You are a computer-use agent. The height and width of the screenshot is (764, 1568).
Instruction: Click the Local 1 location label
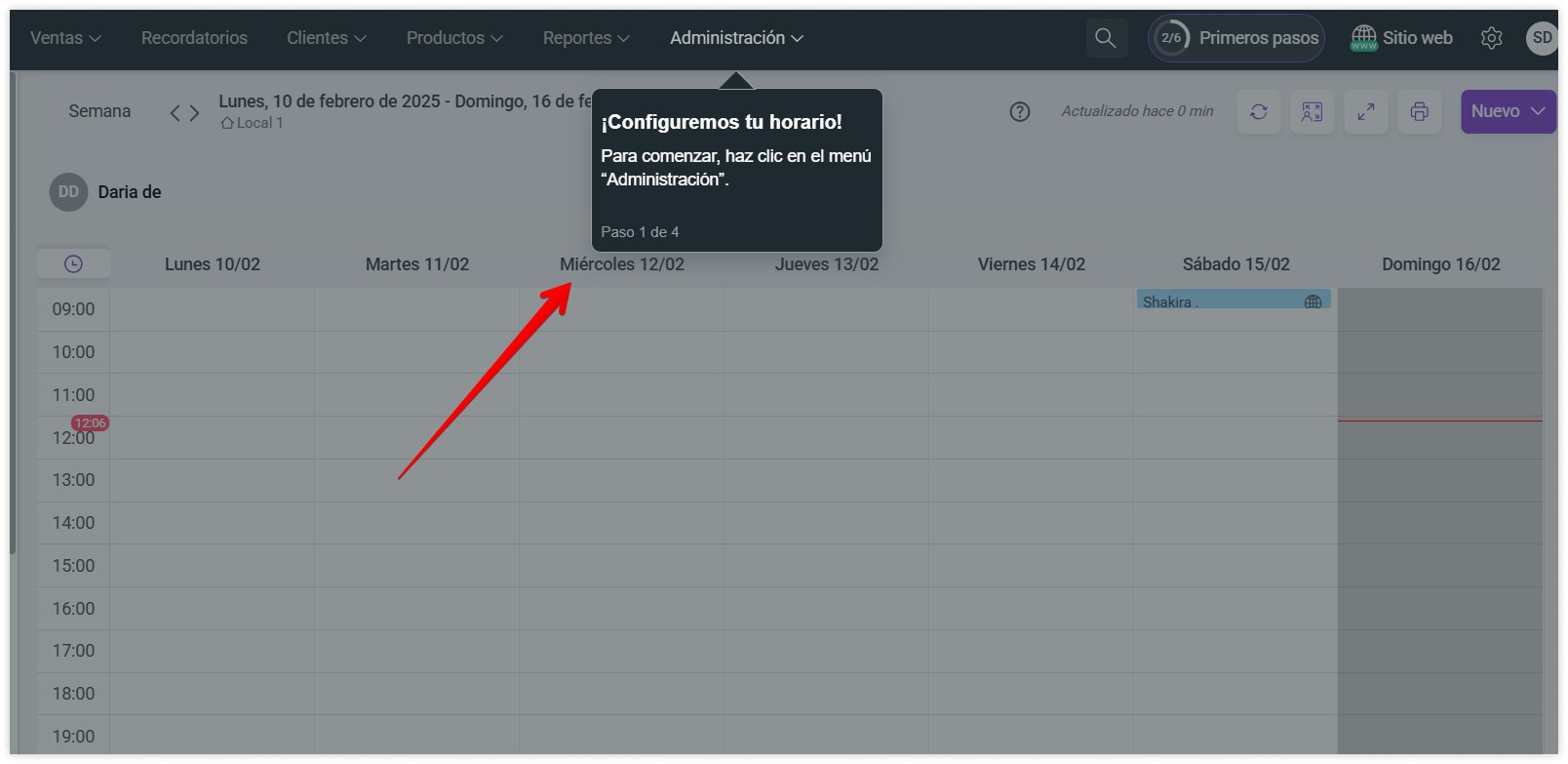click(x=259, y=123)
